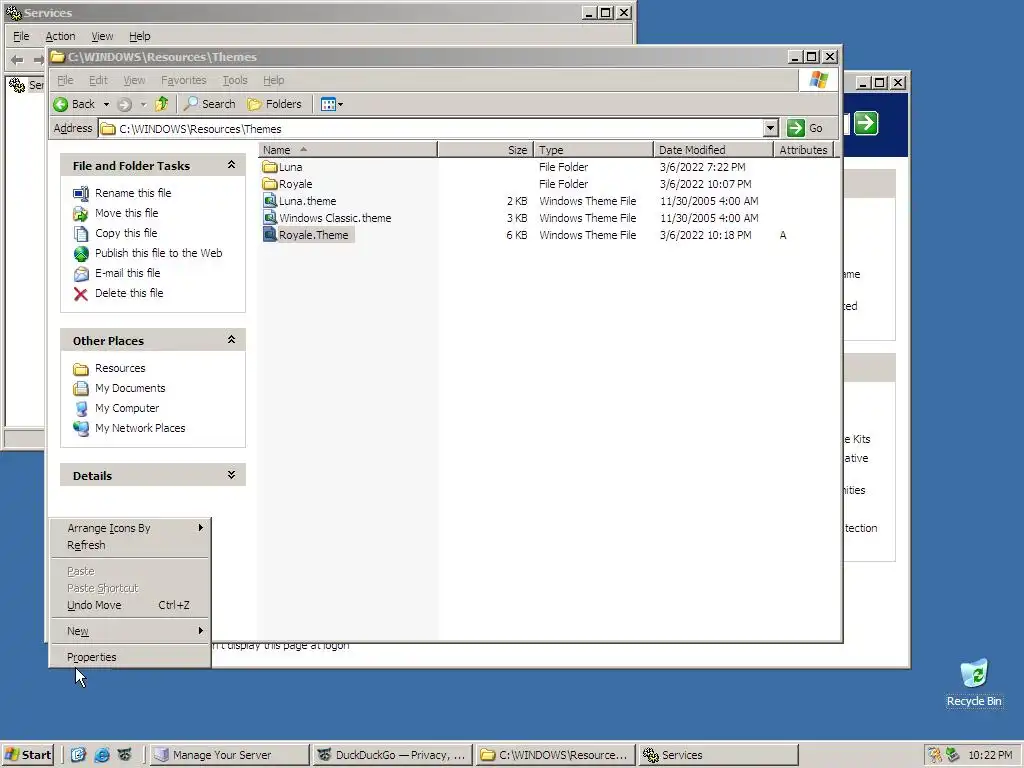Screen dimensions: 1024x768
Task: Select the Windows Classic.theme file icon
Action: coord(270,217)
